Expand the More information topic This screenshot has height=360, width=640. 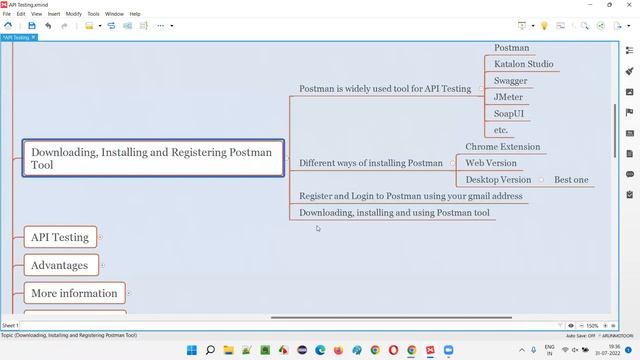(x=129, y=293)
